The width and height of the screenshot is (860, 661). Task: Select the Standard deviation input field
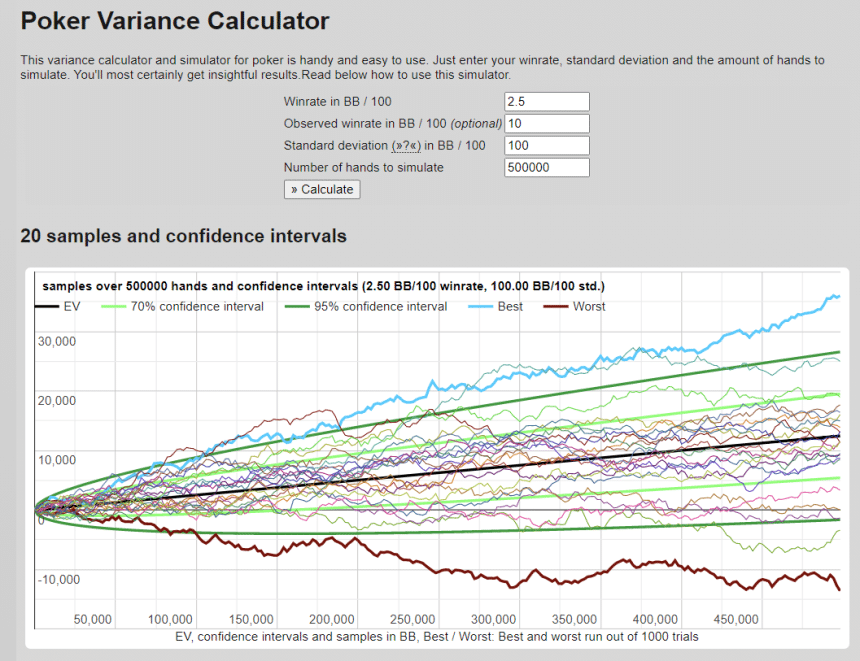point(546,146)
